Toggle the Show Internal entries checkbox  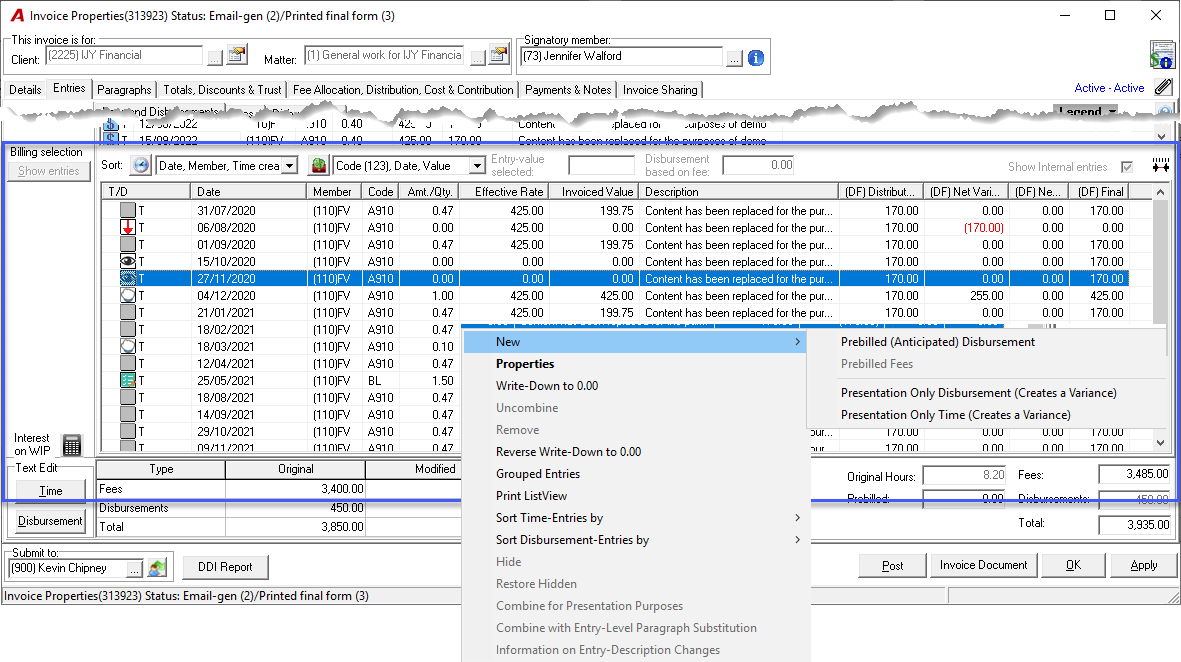1127,166
